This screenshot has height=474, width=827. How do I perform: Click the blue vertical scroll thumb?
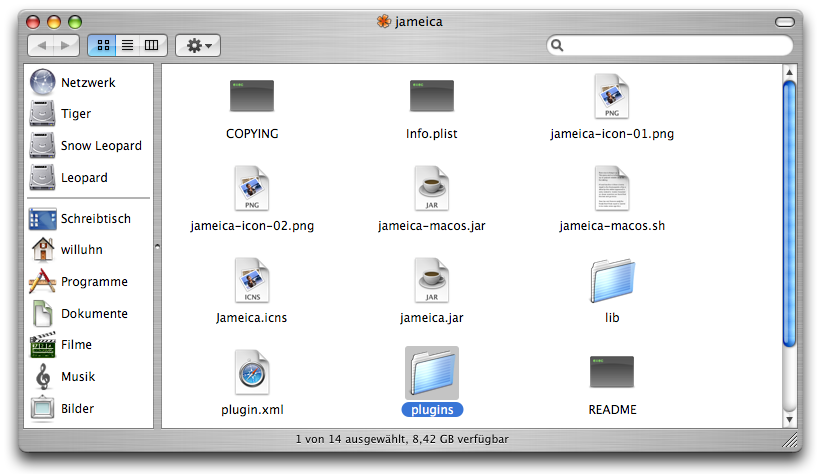click(789, 214)
